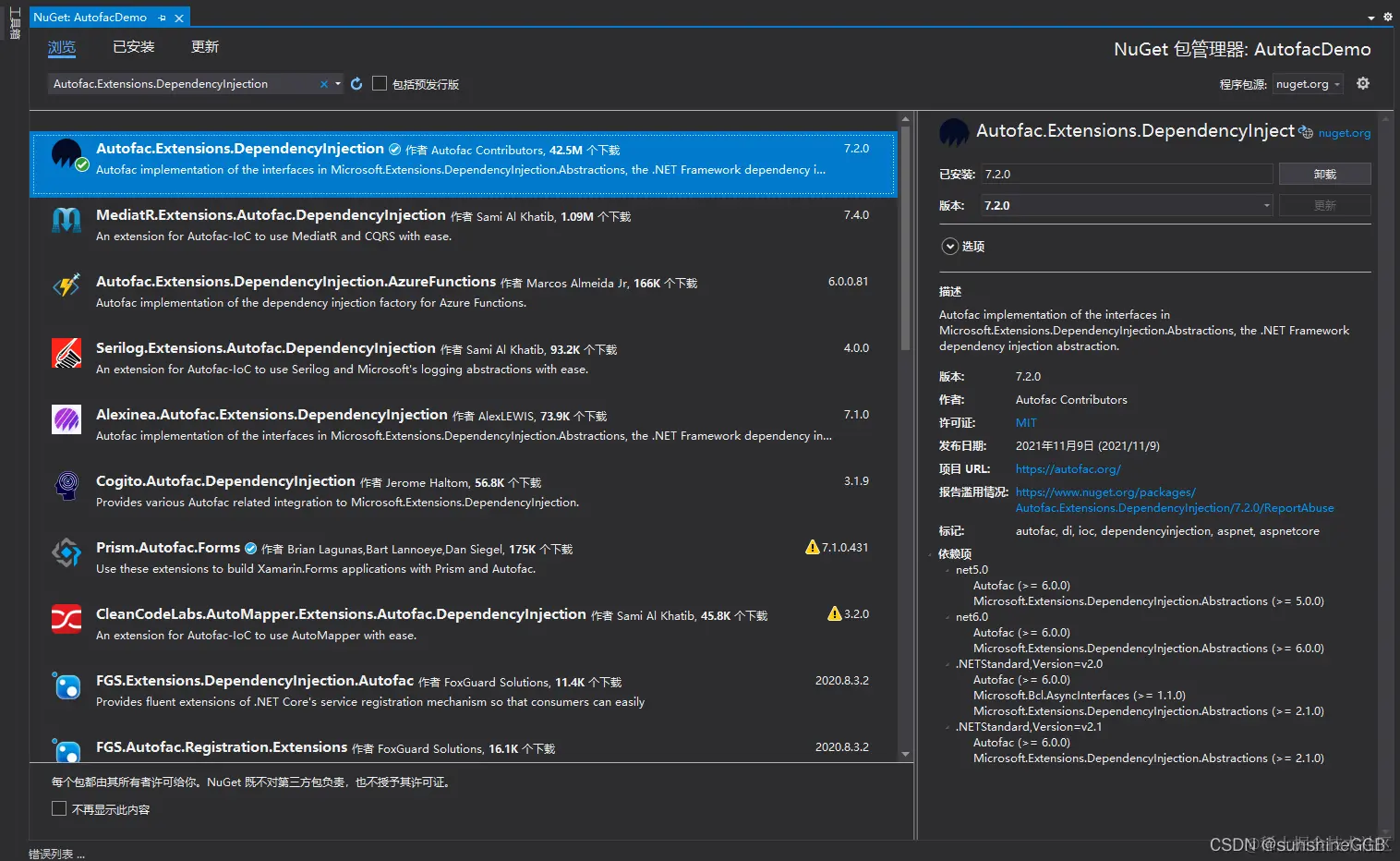Click the FGS.Autofac.Registration.Extensions package icon

66,750
